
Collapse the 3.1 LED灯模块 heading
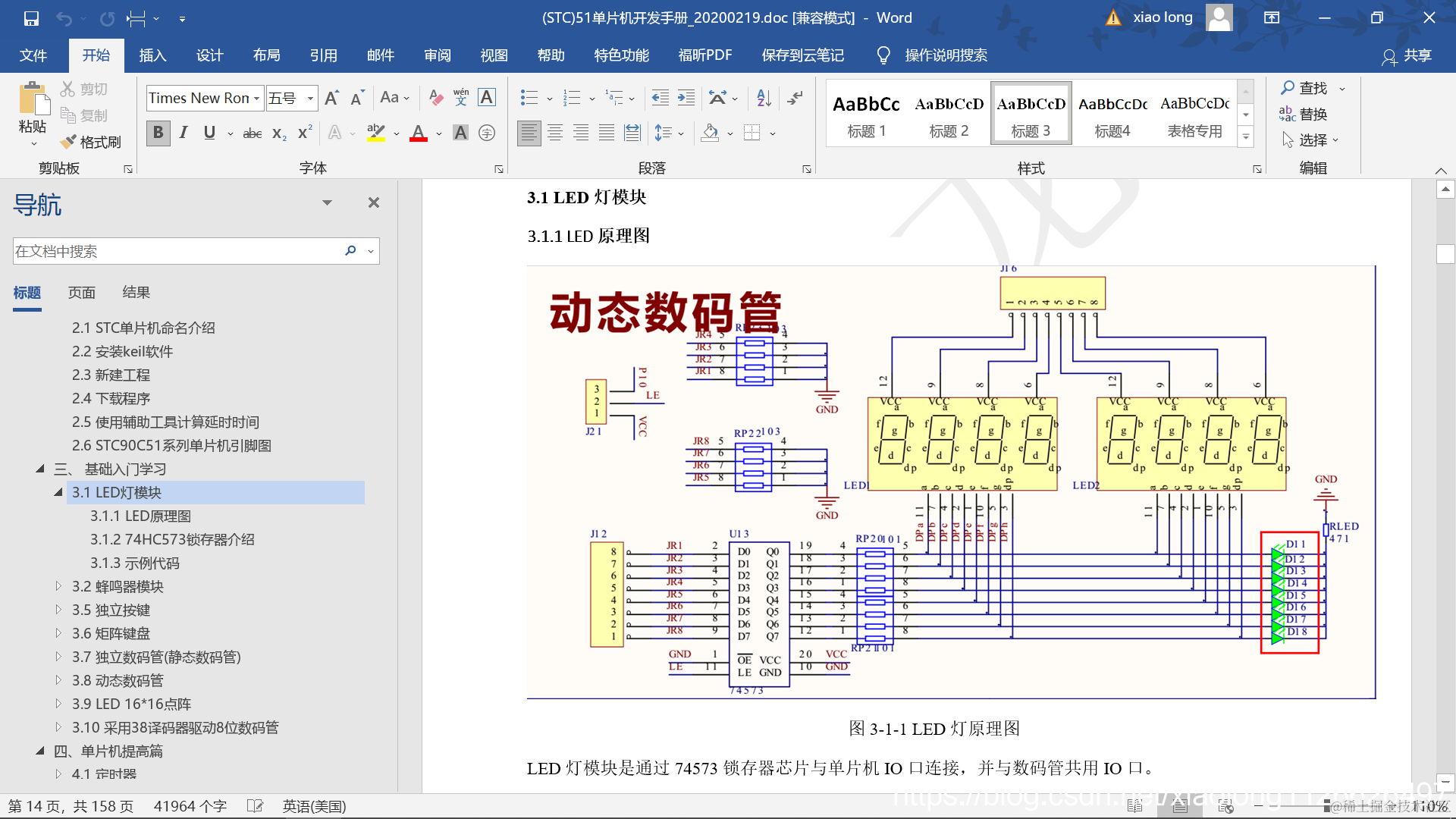[x=58, y=492]
